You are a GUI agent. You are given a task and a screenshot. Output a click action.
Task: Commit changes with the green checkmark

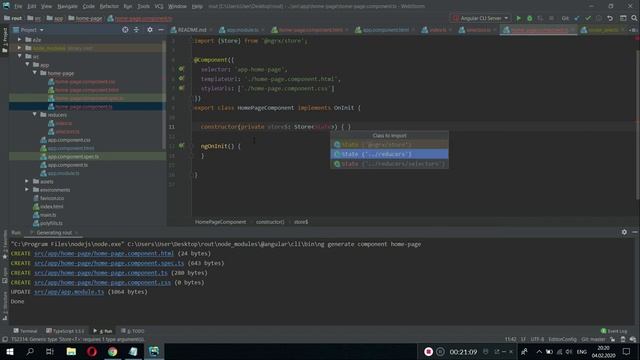tap(588, 18)
